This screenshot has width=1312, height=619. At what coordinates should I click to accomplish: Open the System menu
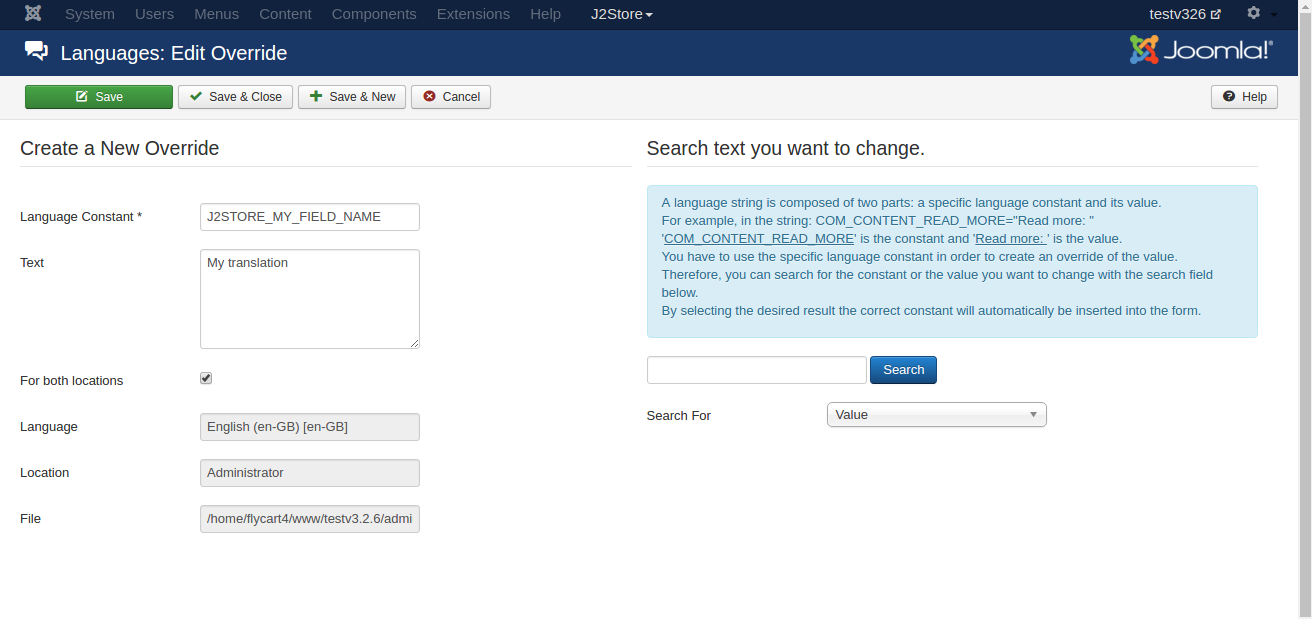pos(89,14)
